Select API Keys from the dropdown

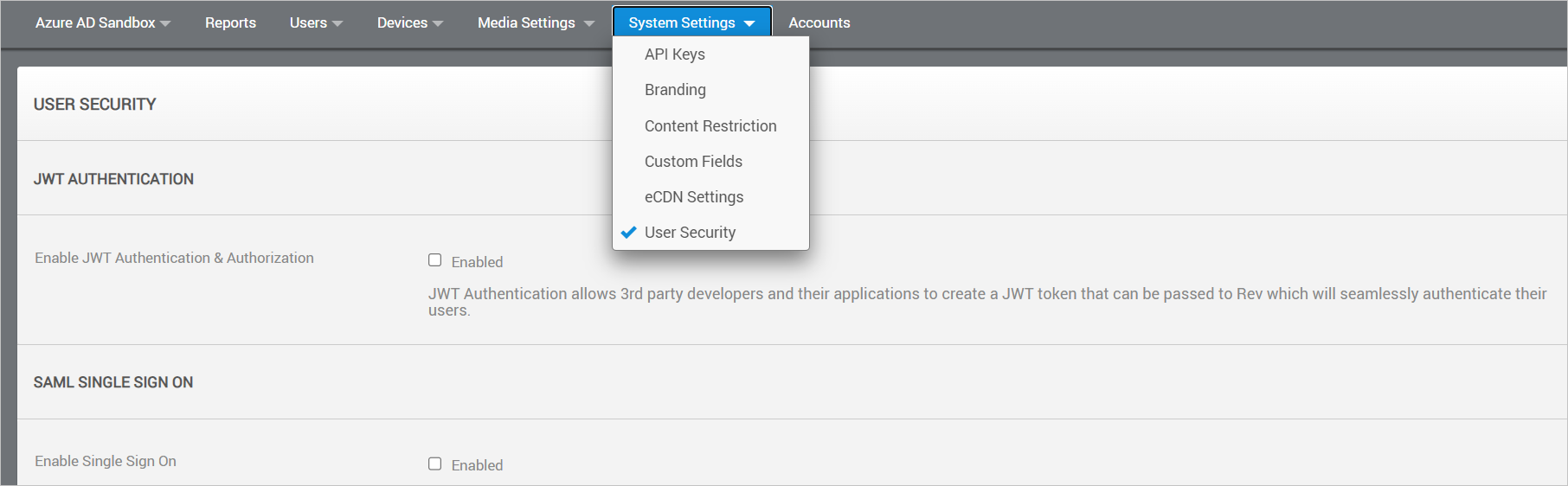point(674,54)
